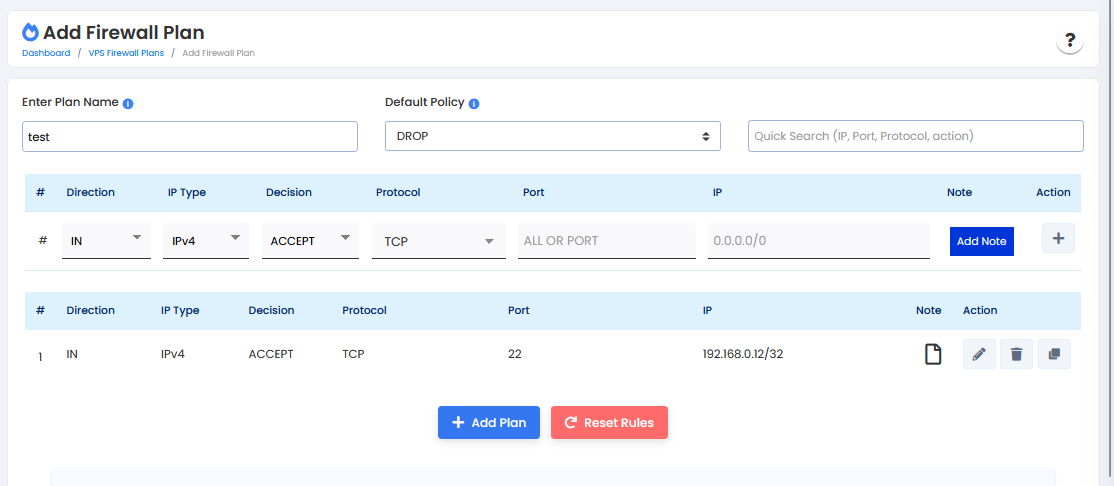Viewport: 1114px width, 486px height.
Task: Click the info icon next to Enter Plan Name
Action: 128,103
